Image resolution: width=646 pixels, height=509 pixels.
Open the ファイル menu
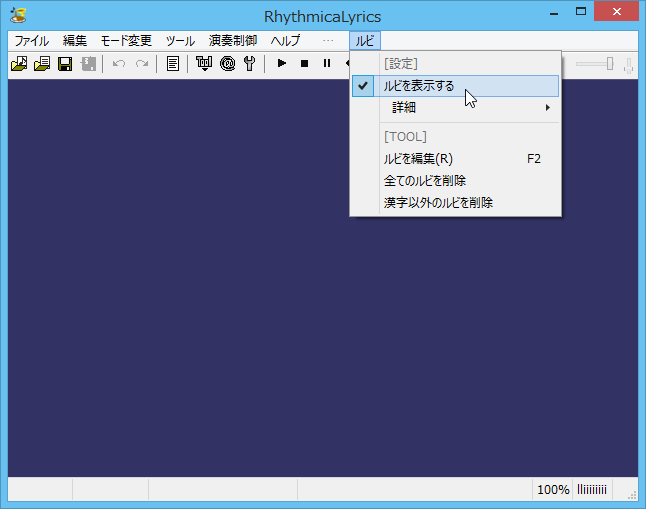pyautogui.click(x=32, y=41)
